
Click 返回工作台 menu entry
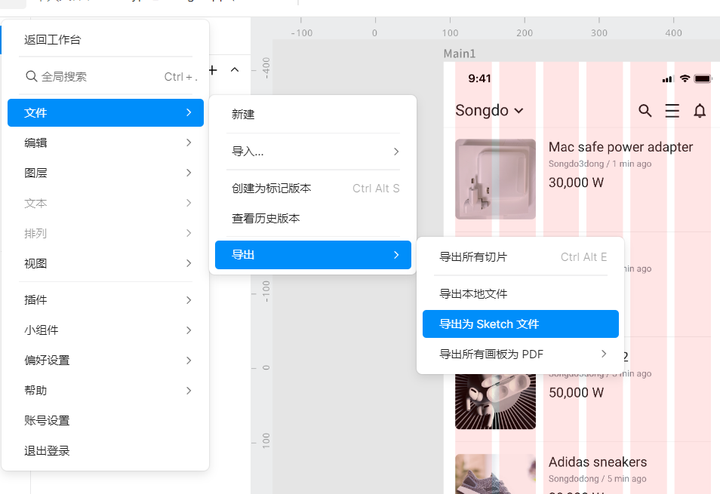(x=105, y=40)
